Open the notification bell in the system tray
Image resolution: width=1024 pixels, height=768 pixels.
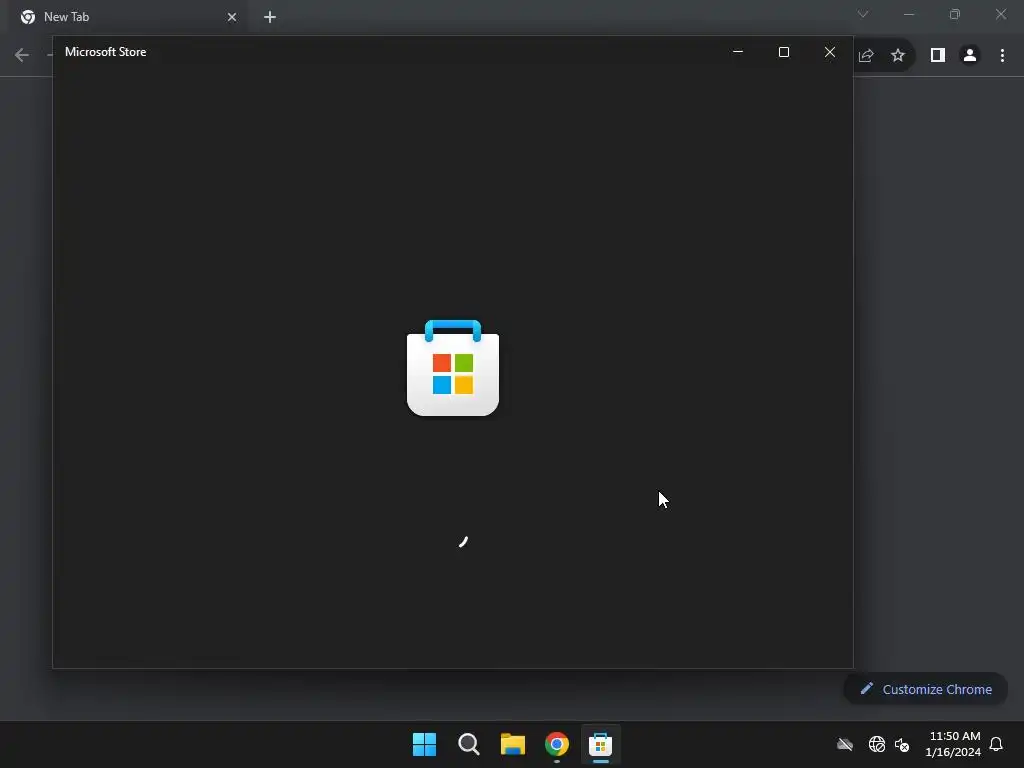[x=996, y=744]
